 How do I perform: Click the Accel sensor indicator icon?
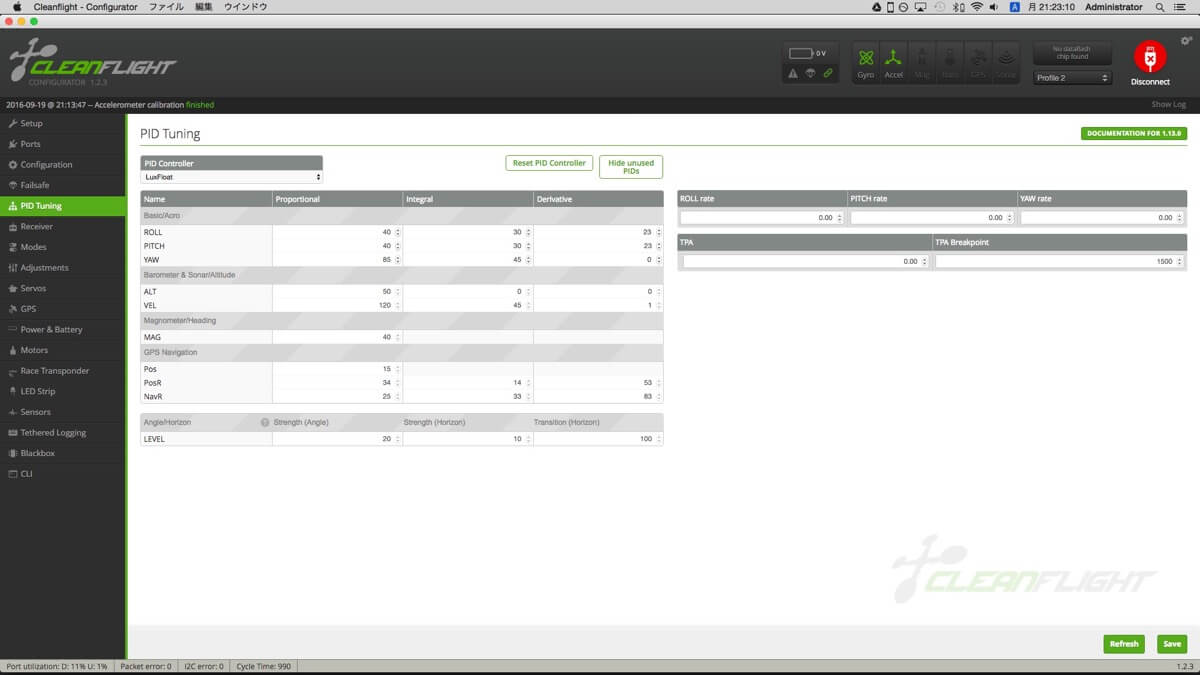[x=894, y=59]
